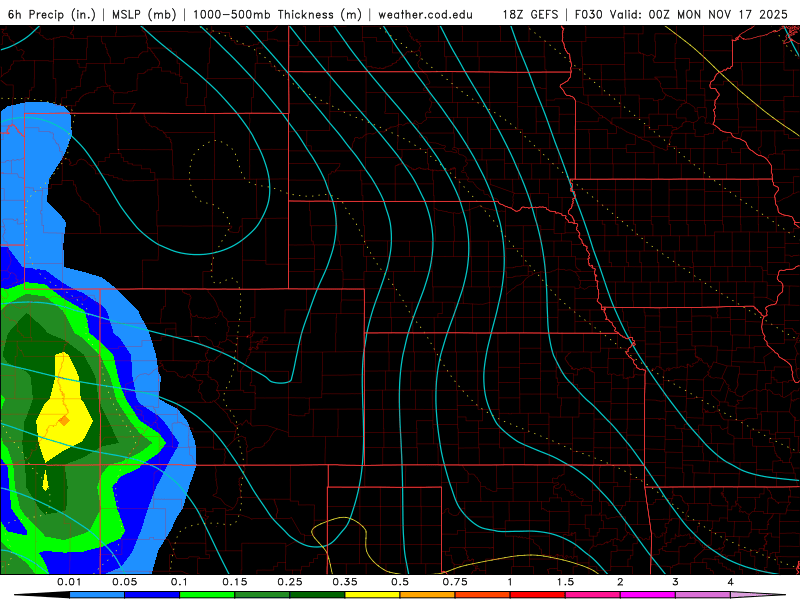Click the 0.75 legend value
The image size is (800, 600).
(455, 582)
